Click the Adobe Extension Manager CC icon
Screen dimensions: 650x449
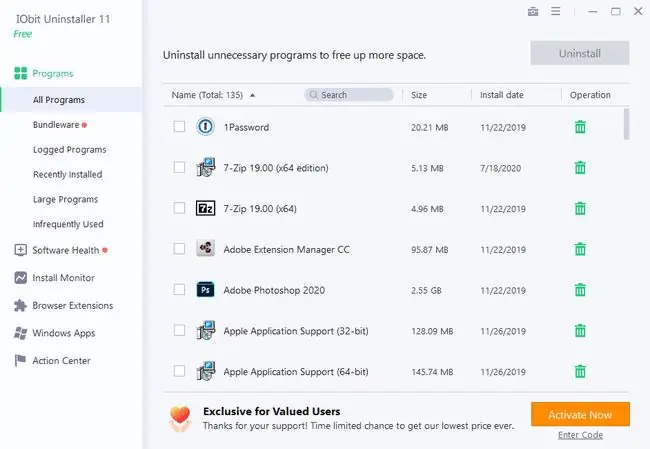click(205, 249)
